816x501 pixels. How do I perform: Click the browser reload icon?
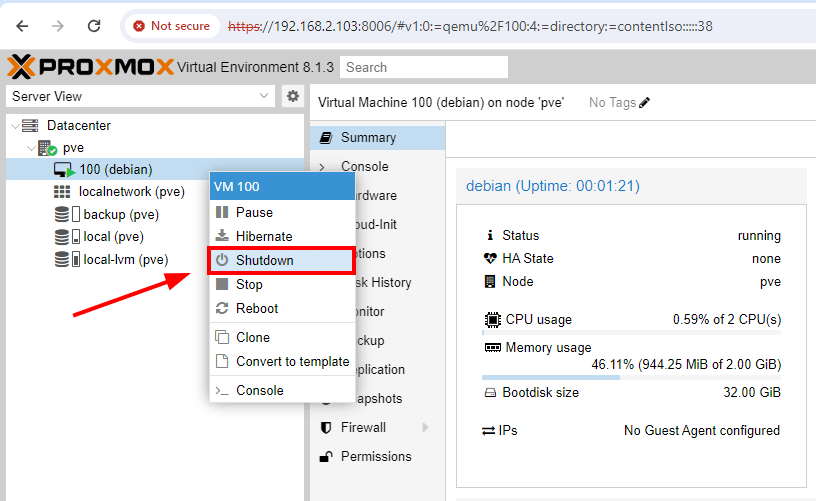(94, 25)
